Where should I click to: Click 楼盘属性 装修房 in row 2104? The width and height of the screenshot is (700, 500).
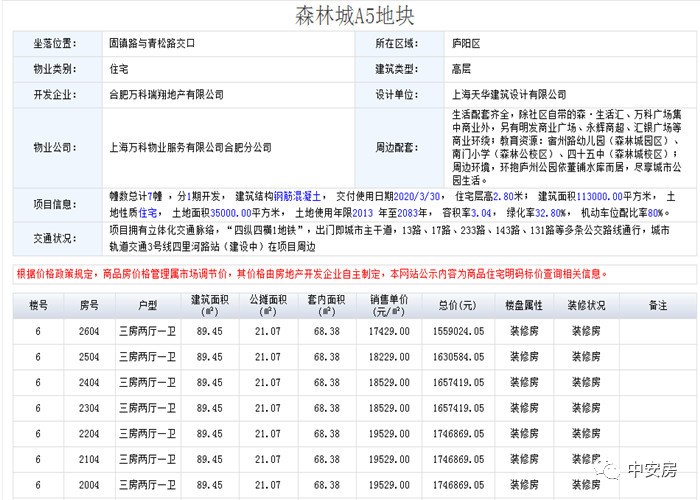tap(524, 459)
